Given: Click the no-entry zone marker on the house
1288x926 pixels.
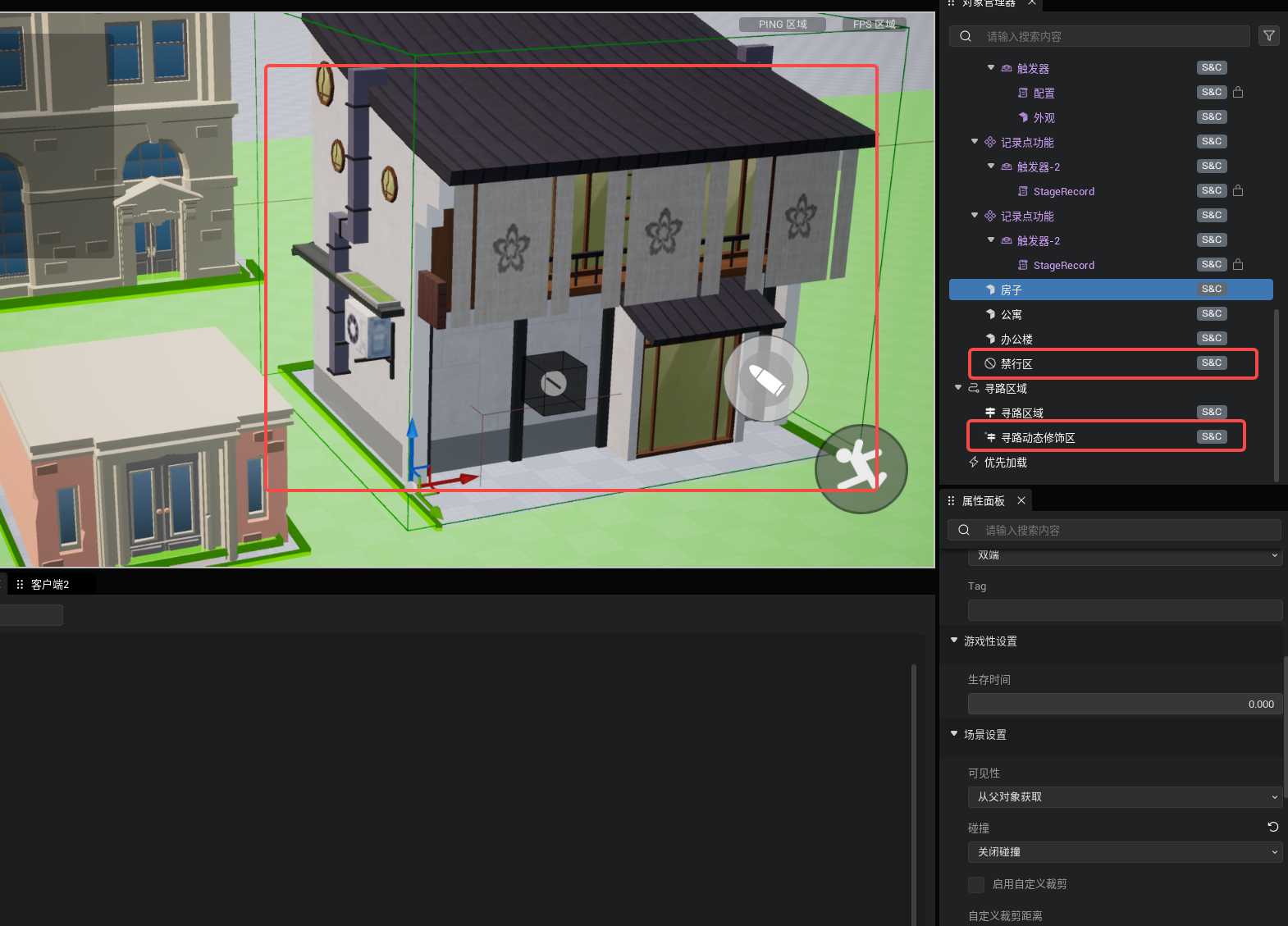Looking at the screenshot, I should pos(554,383).
